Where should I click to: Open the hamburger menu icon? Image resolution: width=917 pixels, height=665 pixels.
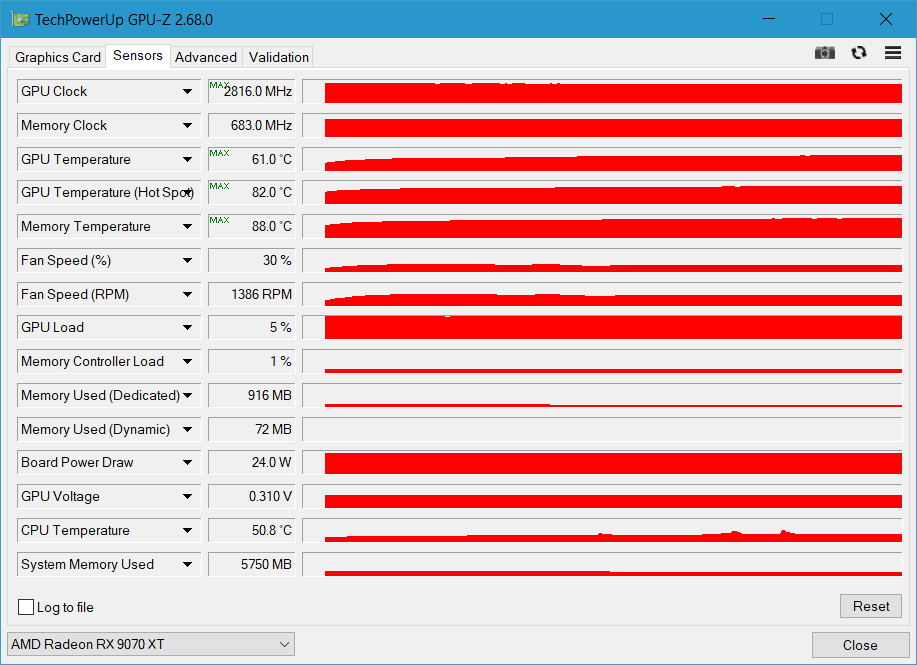point(892,53)
